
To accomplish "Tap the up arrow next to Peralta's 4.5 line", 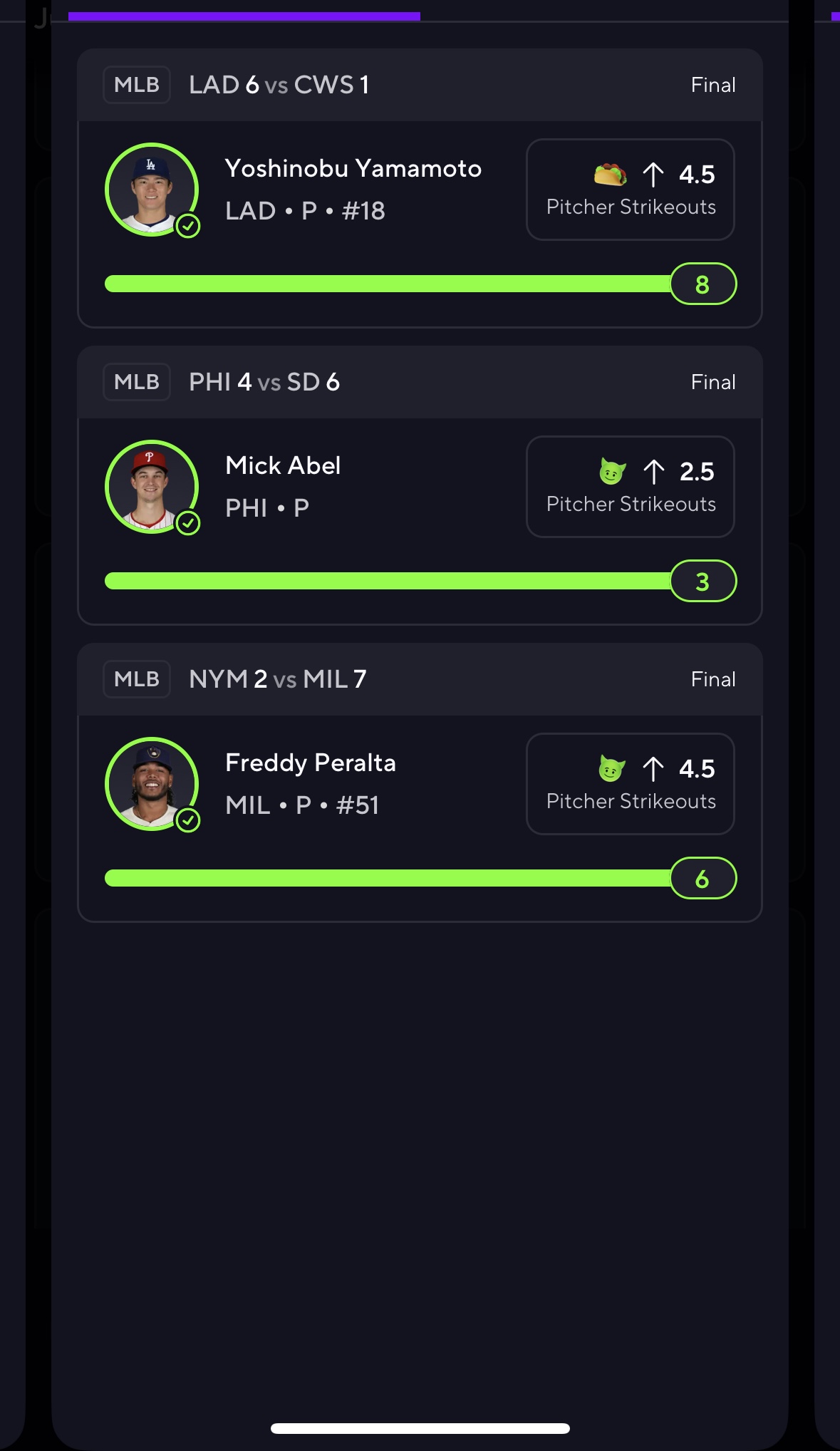I will click(x=653, y=769).
